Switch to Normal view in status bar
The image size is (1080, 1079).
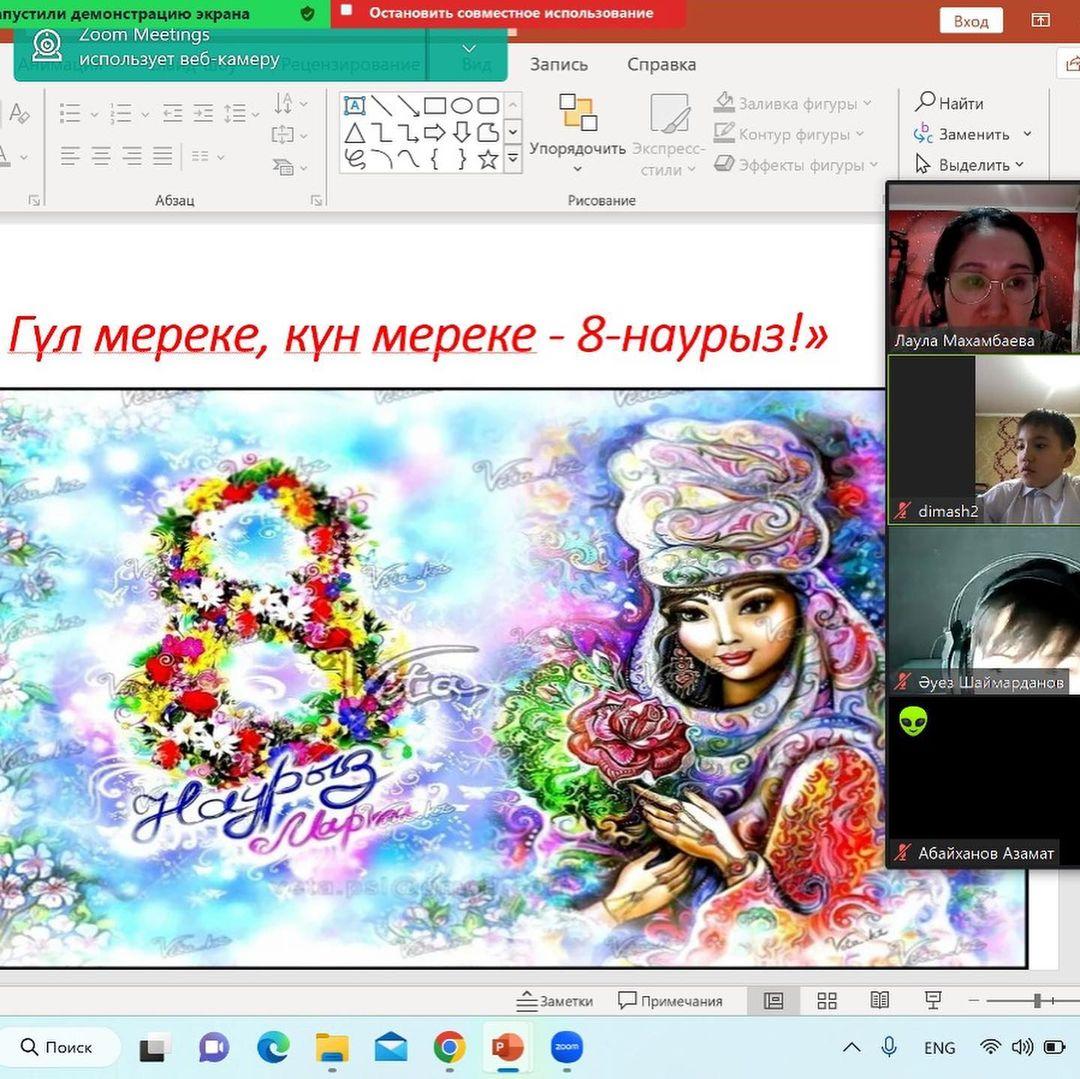click(x=773, y=1001)
